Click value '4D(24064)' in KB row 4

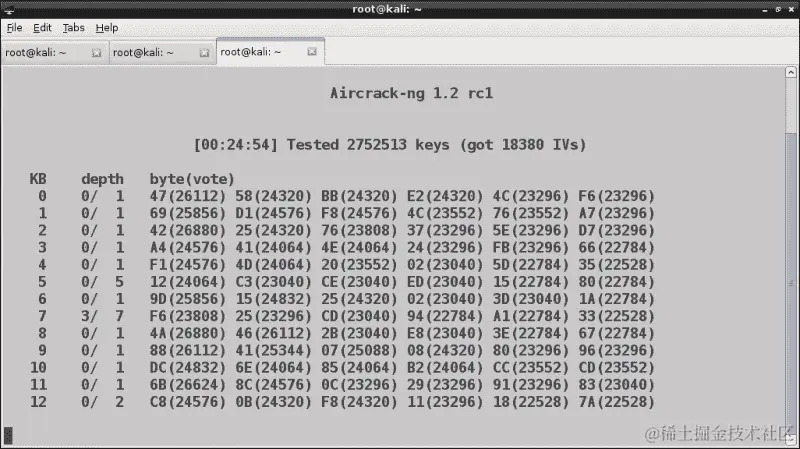click(x=273, y=265)
